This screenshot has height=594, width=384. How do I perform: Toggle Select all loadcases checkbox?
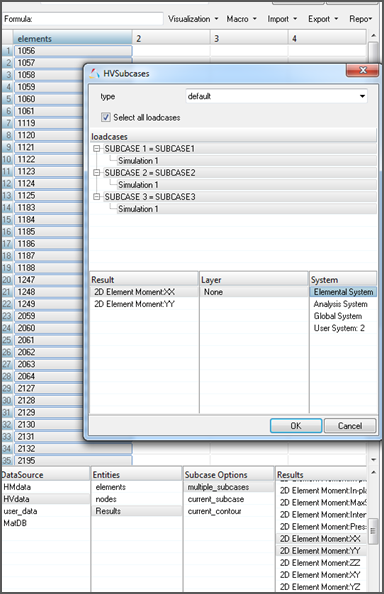tap(106, 117)
